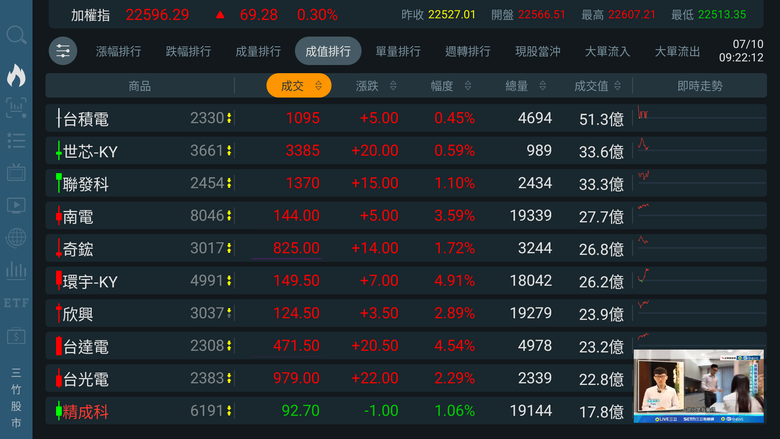This screenshot has width=780, height=439.
Task: Open the floating live video window
Action: click(698, 386)
